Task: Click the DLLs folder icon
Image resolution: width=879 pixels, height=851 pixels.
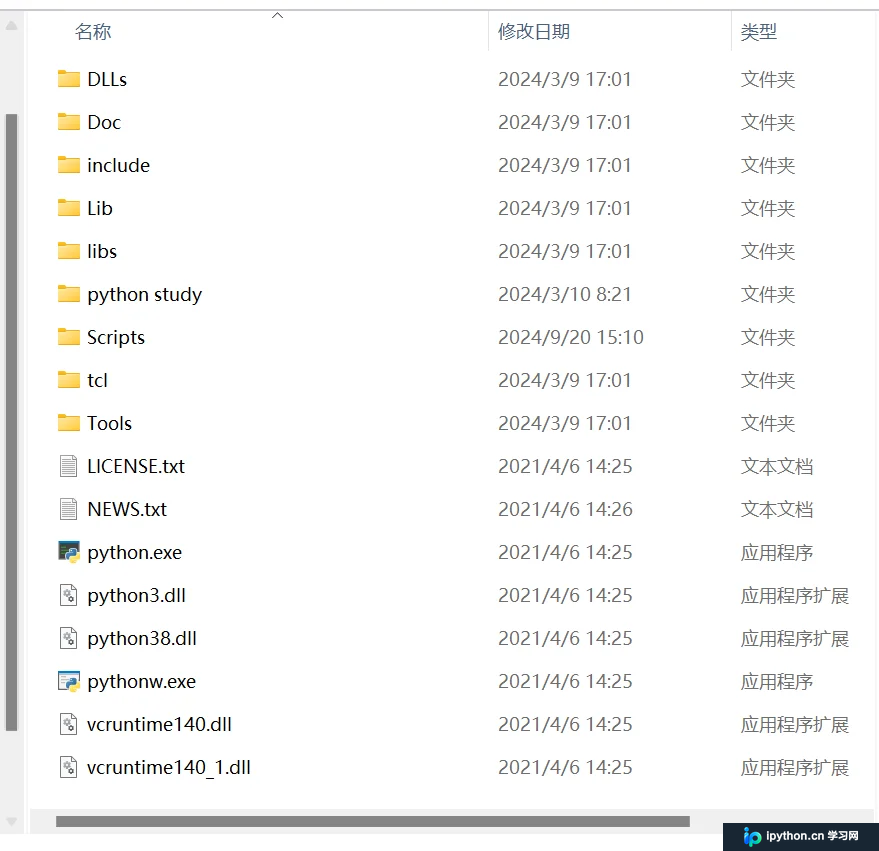Action: (68, 79)
